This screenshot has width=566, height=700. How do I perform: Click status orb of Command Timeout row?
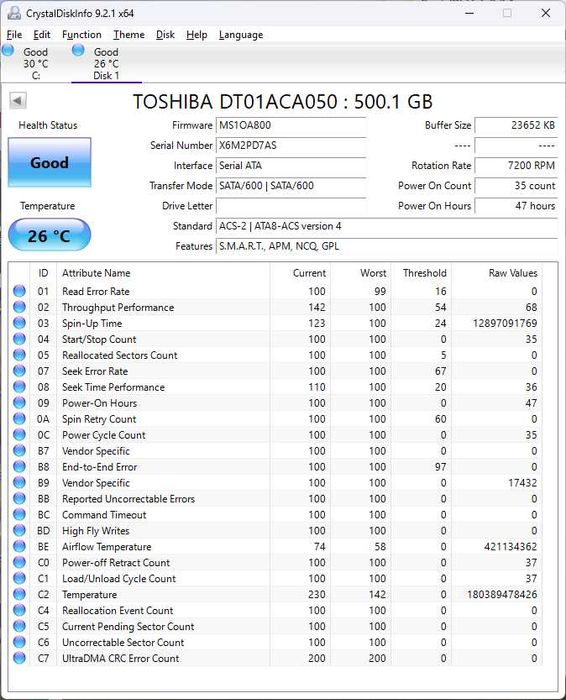pyautogui.click(x=19, y=514)
